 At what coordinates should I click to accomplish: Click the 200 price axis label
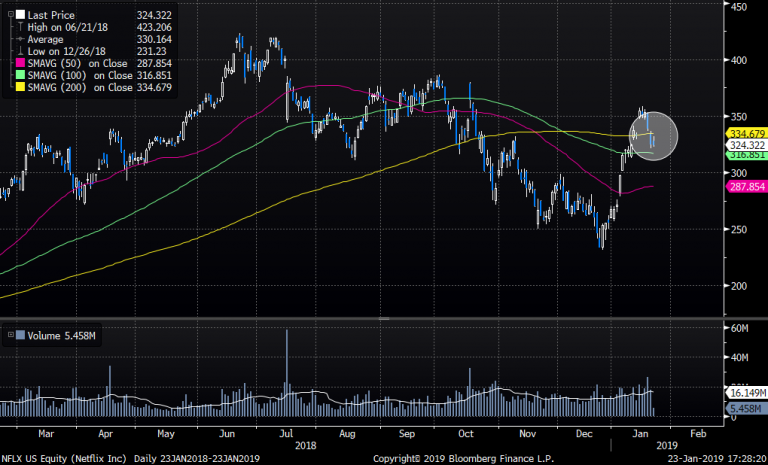coord(739,286)
